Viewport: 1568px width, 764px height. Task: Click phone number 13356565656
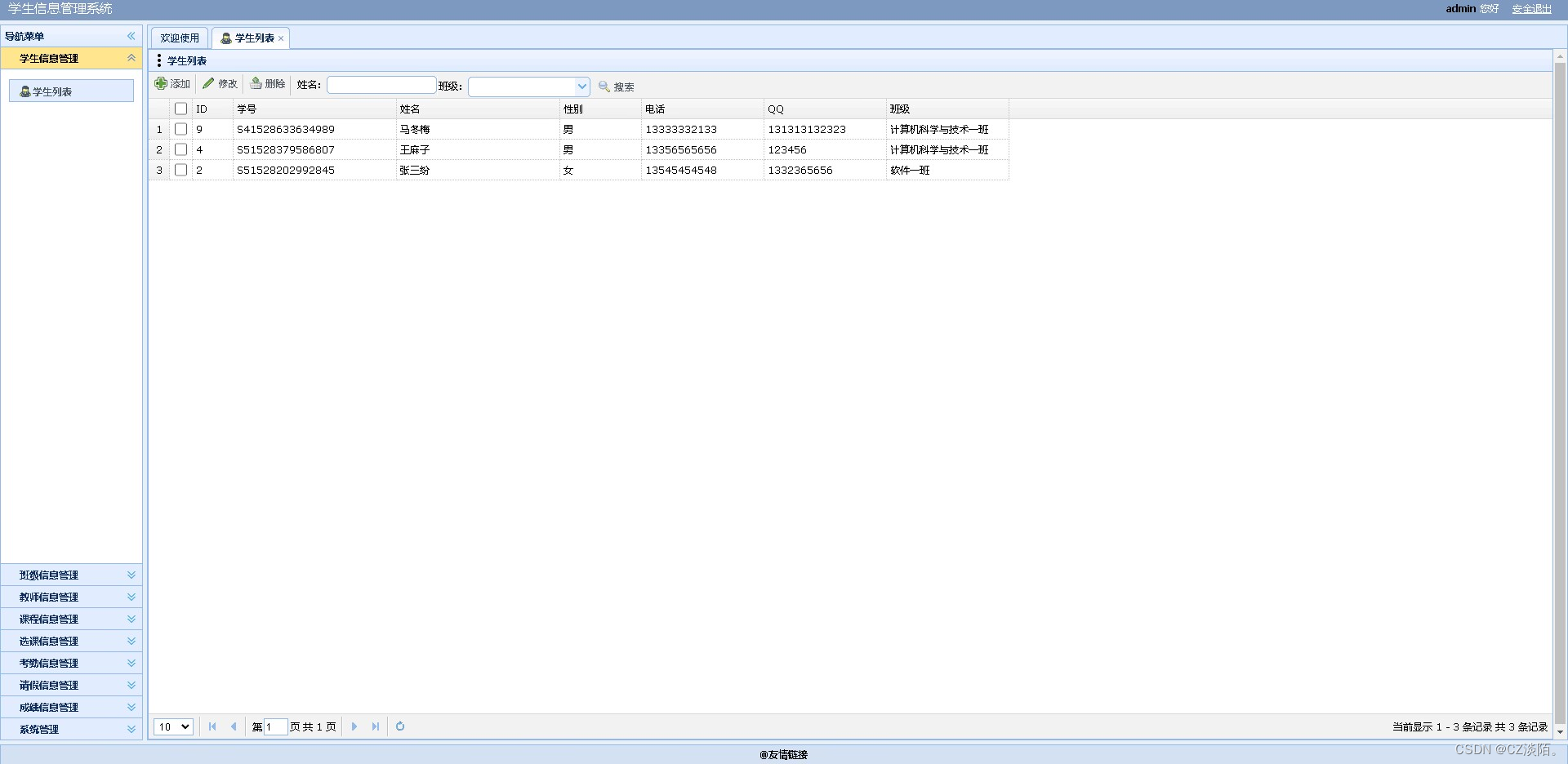[x=681, y=149]
